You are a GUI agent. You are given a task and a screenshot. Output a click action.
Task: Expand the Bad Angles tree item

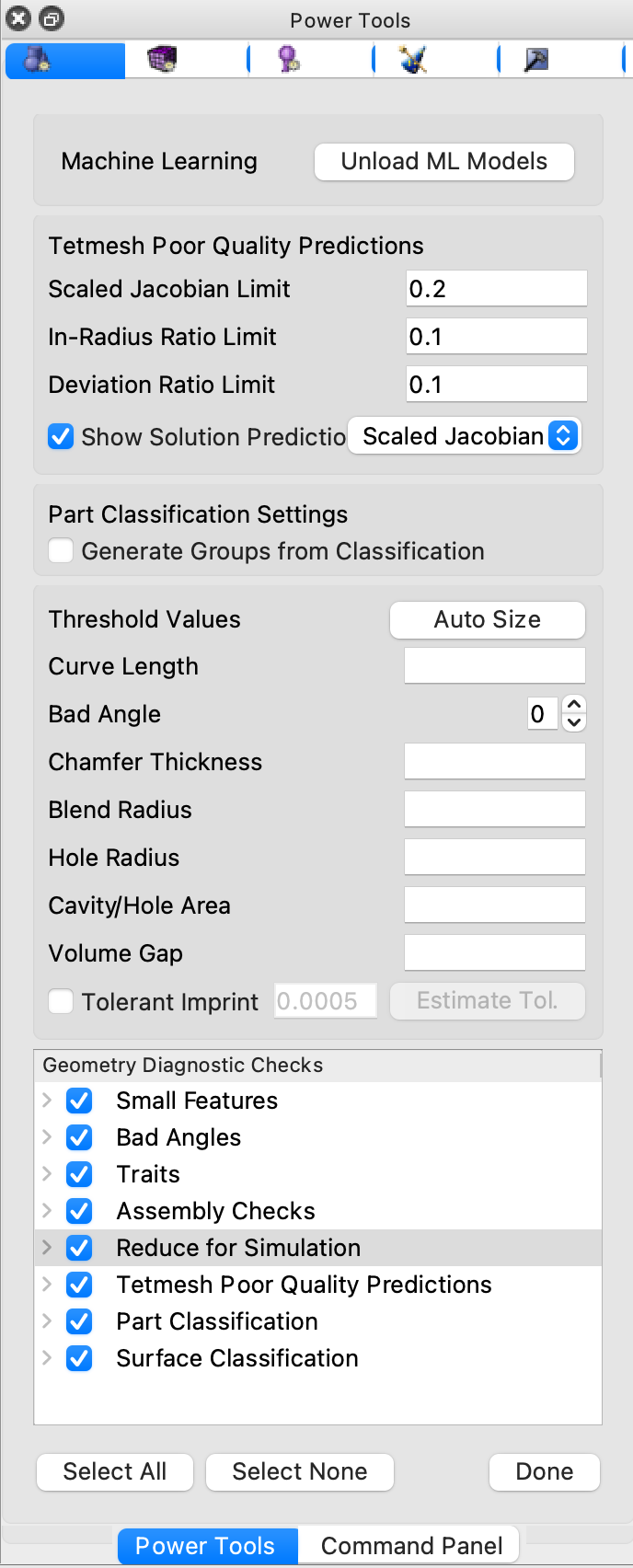point(47,1137)
